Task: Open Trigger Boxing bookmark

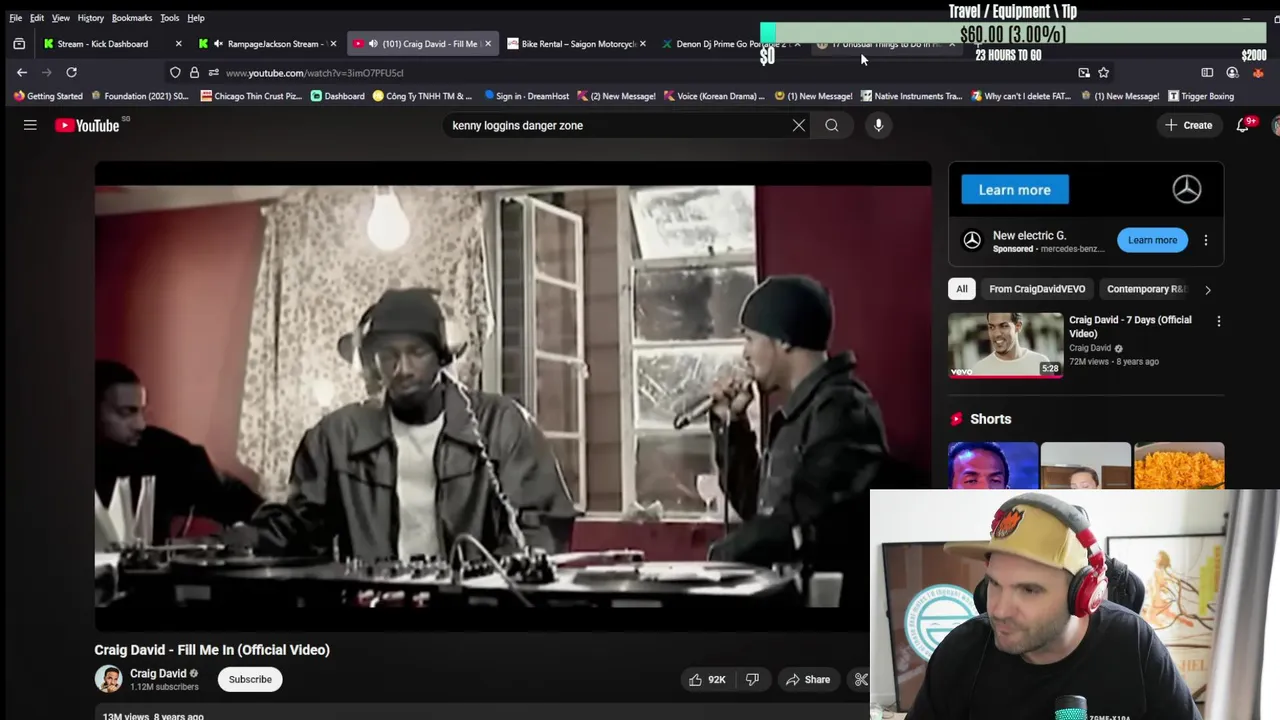Action: (x=1201, y=96)
